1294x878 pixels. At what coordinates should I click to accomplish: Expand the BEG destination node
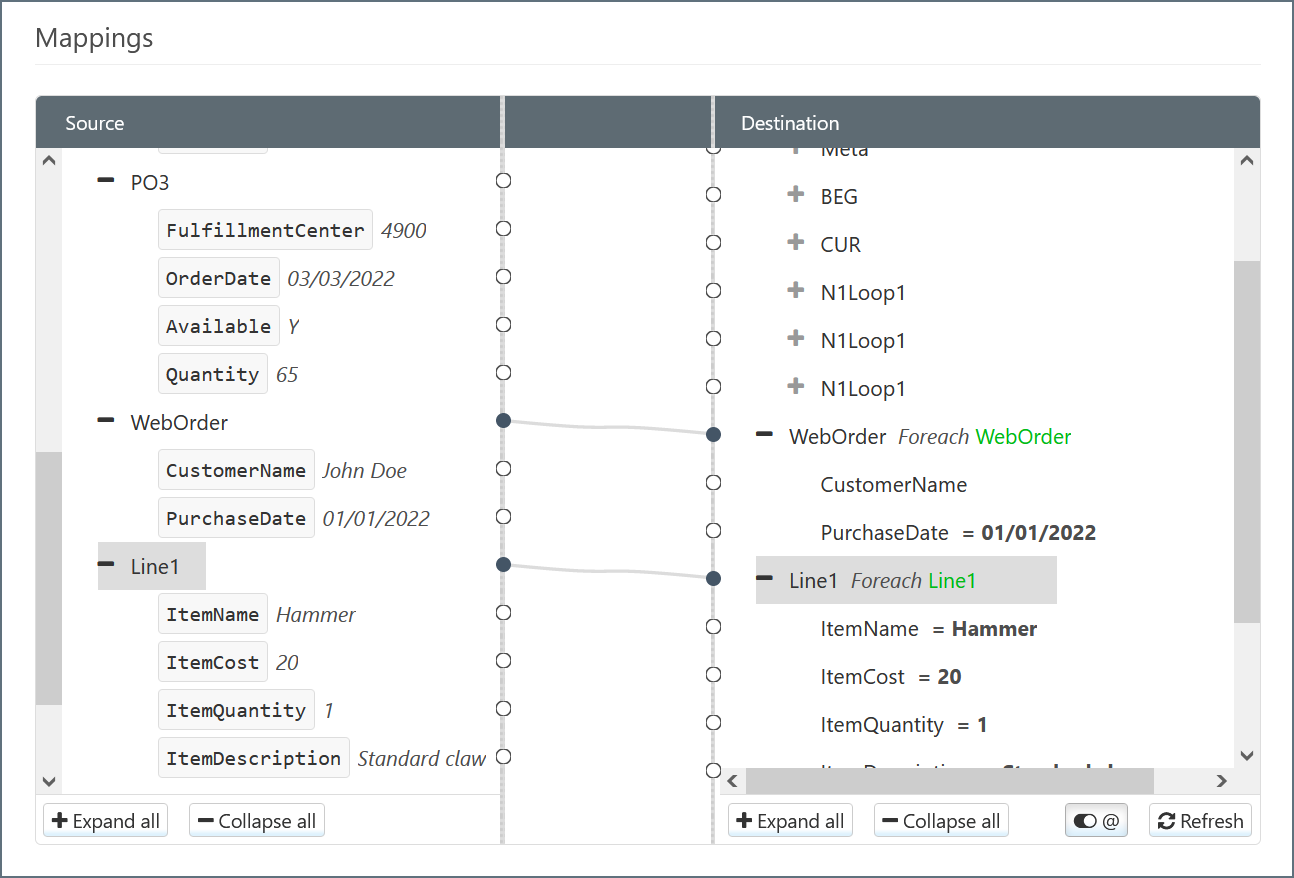click(x=796, y=195)
